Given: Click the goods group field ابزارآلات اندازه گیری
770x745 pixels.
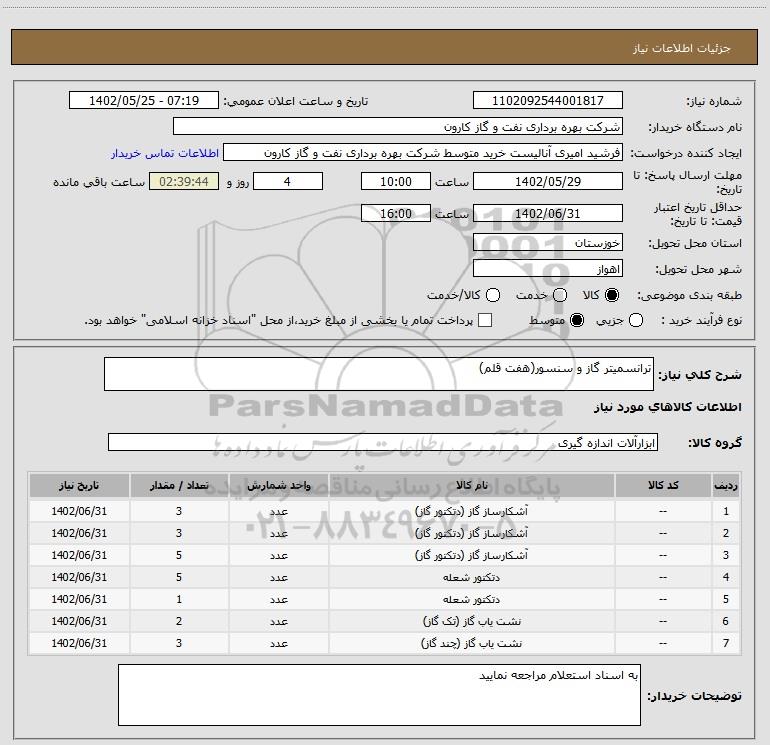Looking at the screenshot, I should [x=383, y=442].
